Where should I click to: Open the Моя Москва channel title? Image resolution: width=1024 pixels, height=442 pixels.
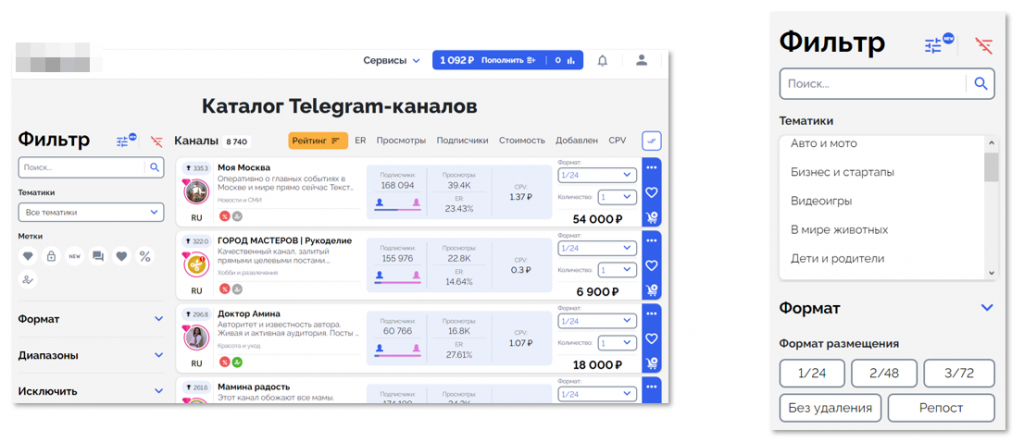pos(244,168)
